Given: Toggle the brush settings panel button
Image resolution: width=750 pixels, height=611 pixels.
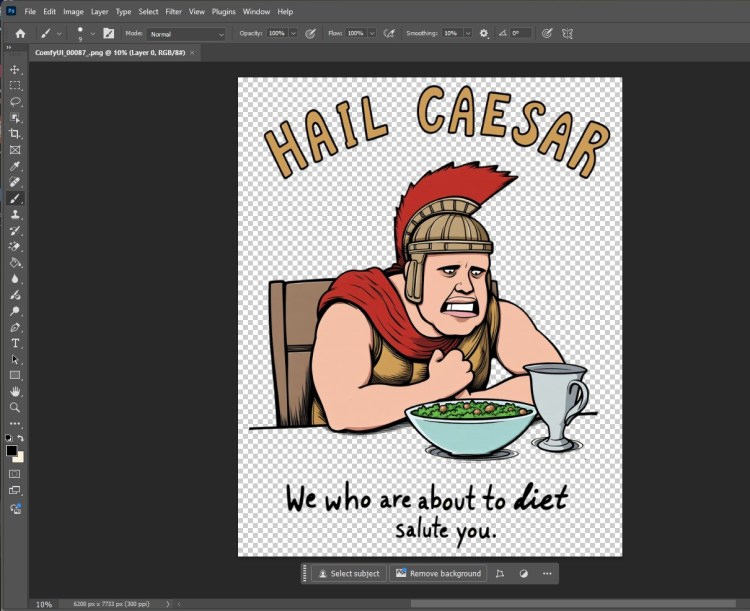Looking at the screenshot, I should pos(108,33).
